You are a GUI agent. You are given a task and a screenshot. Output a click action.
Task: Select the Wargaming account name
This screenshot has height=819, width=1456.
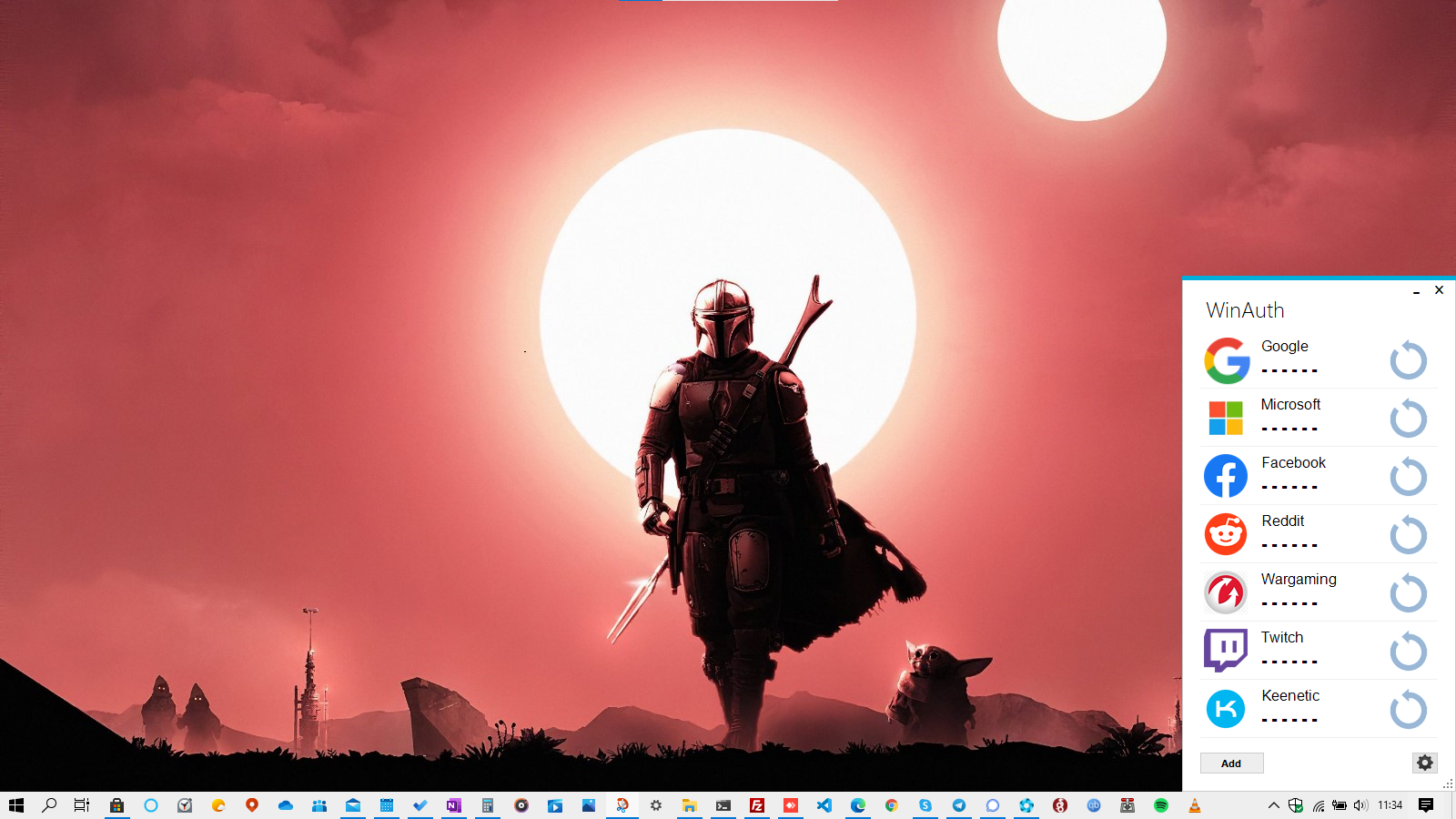1299,579
